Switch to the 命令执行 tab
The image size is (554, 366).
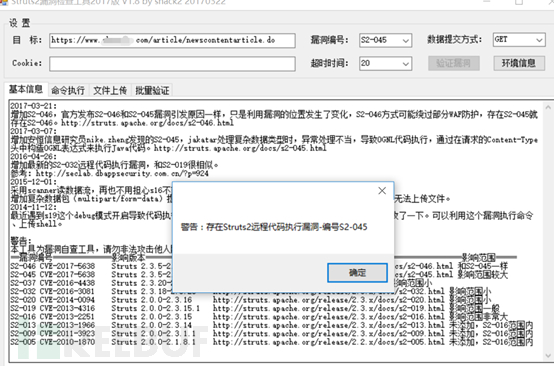(68, 91)
